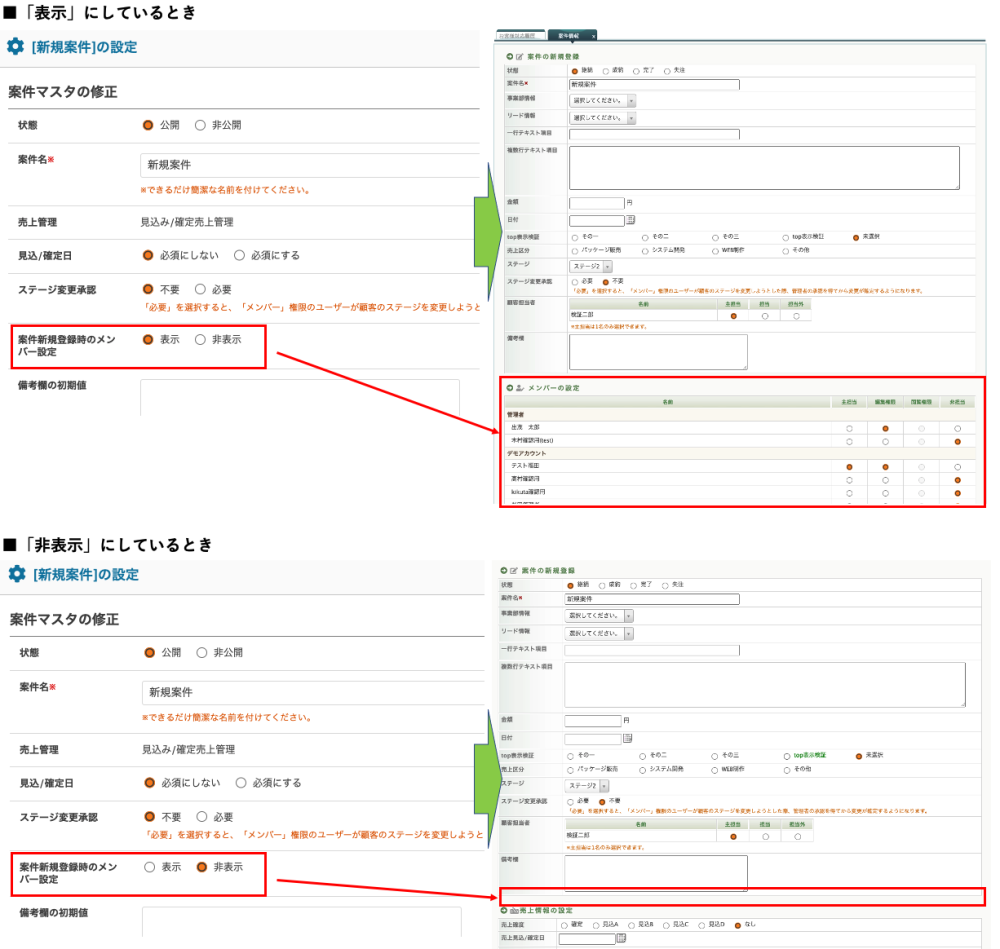This screenshot has height=949, width=1000.
Task: Close the active tab using its x icon
Action: [x=593, y=36]
